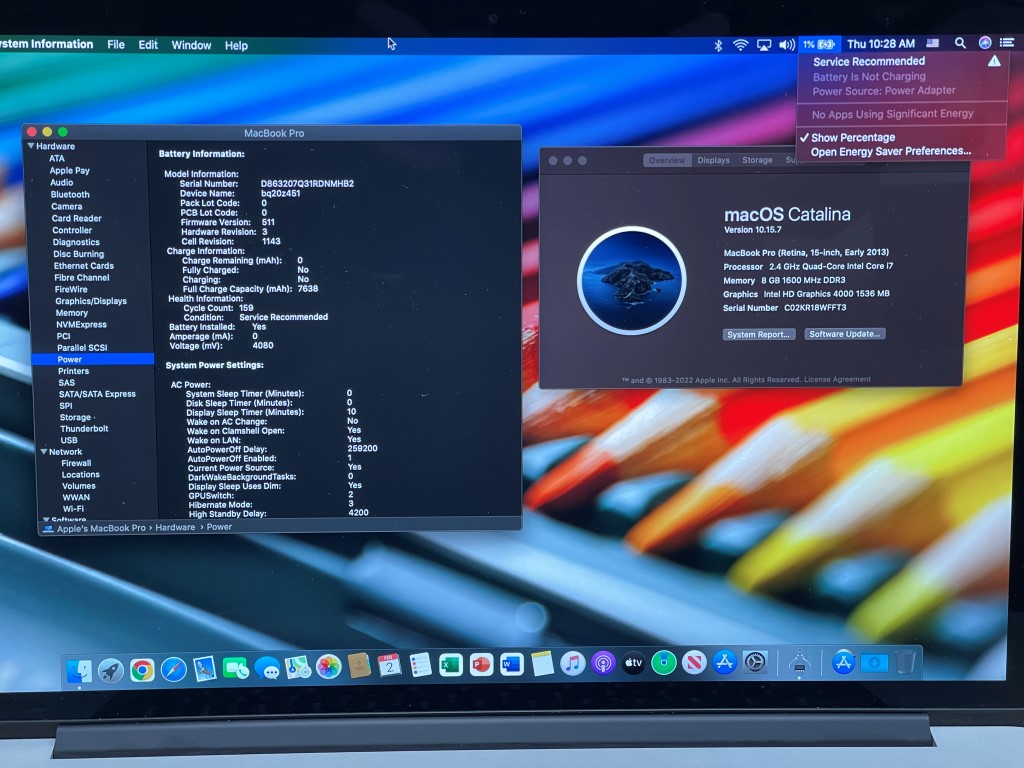Click the volume speaker icon
The width and height of the screenshot is (1024, 768).
point(787,44)
